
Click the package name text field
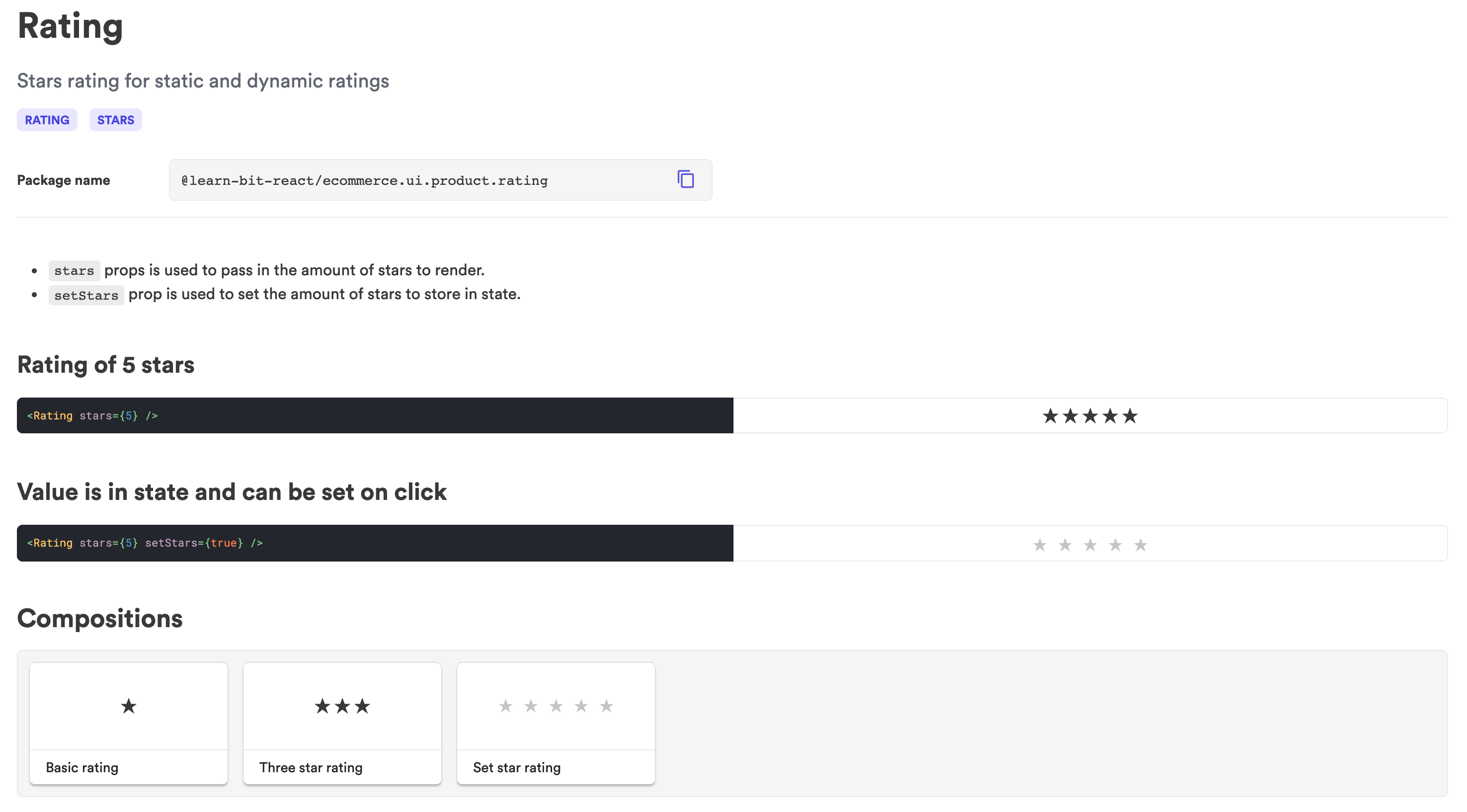pos(364,180)
